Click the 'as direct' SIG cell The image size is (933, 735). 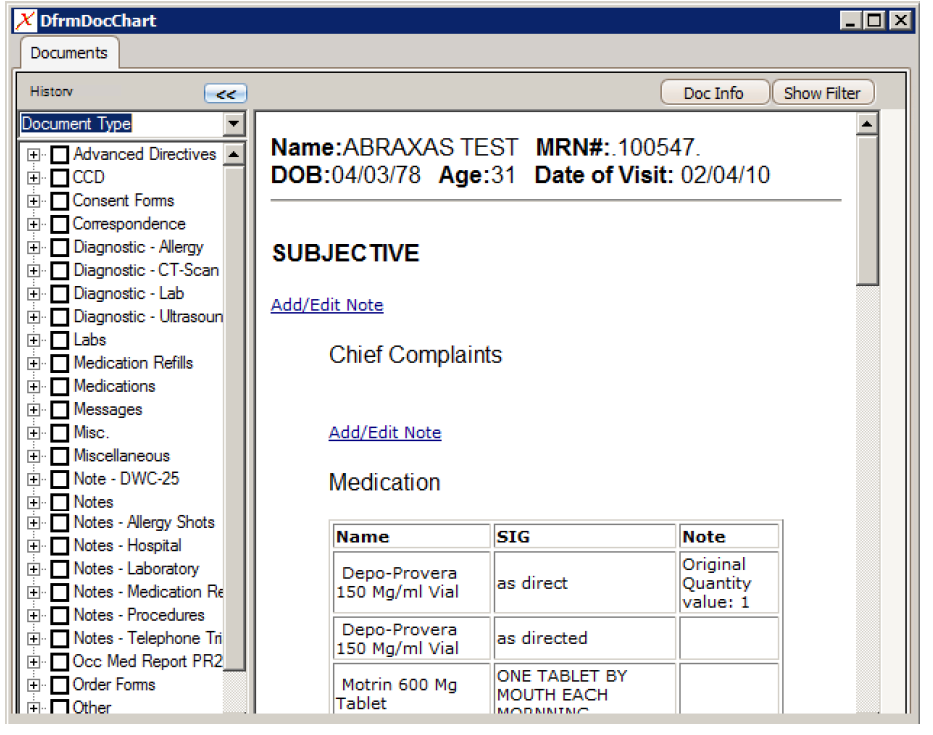(585, 583)
